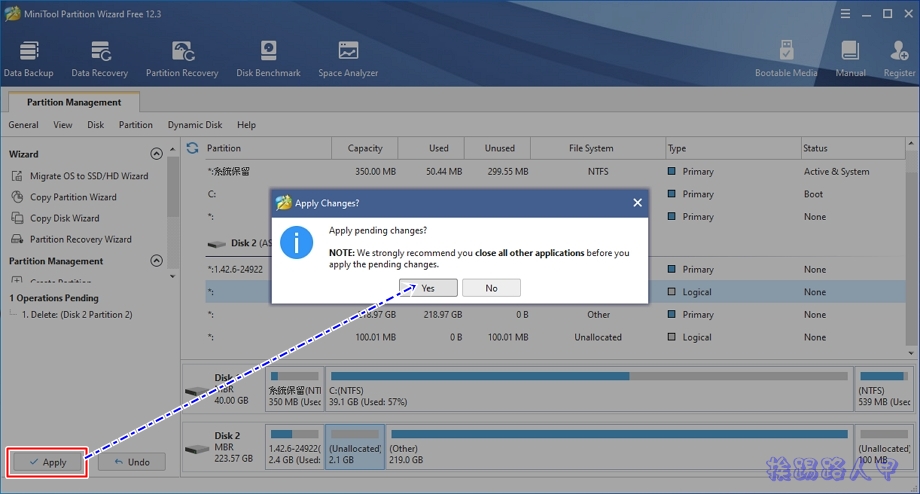920x494 pixels.
Task: Open the Partition menu
Action: click(x=136, y=125)
